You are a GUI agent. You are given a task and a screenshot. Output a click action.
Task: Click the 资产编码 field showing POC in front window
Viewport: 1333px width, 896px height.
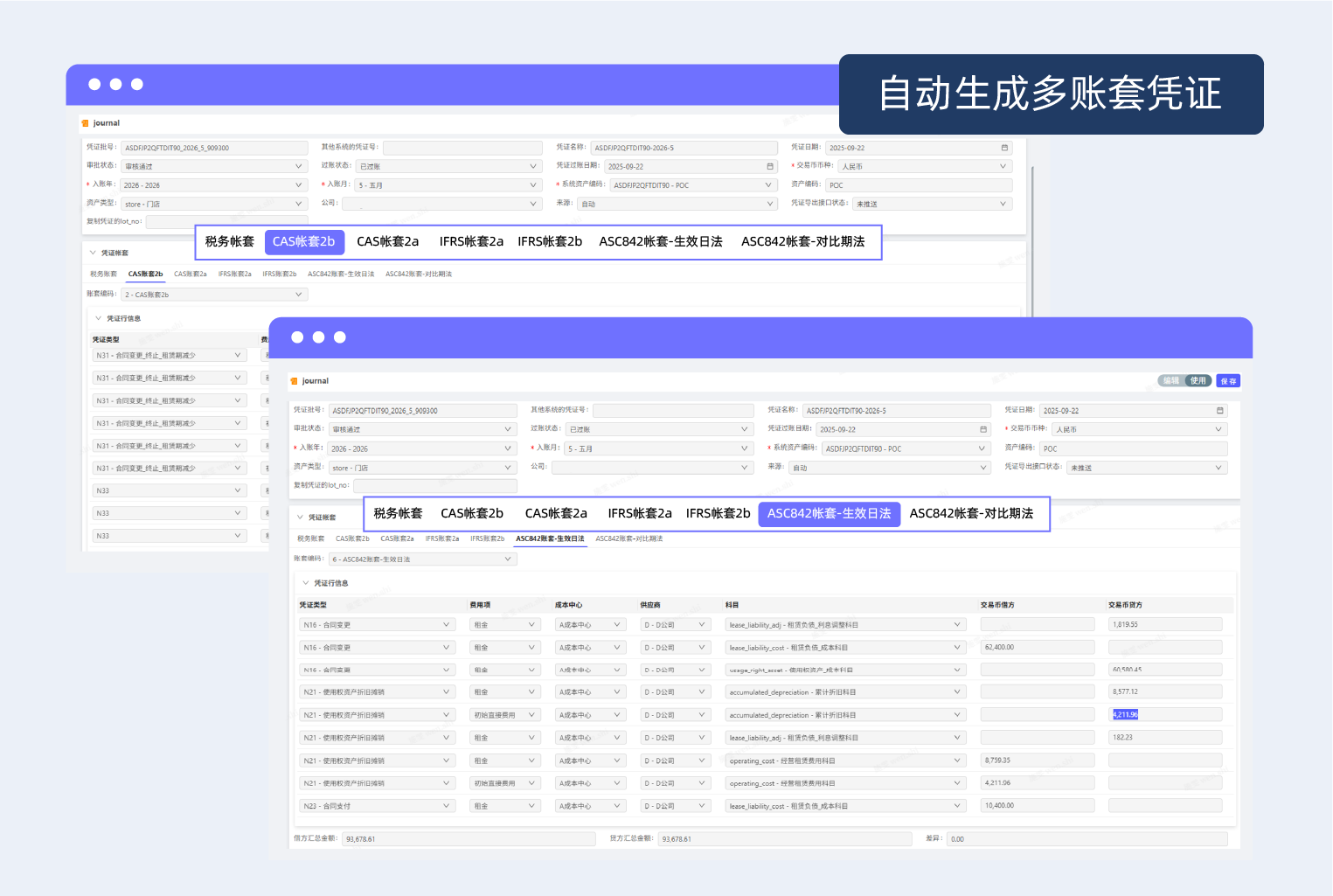[1134, 448]
